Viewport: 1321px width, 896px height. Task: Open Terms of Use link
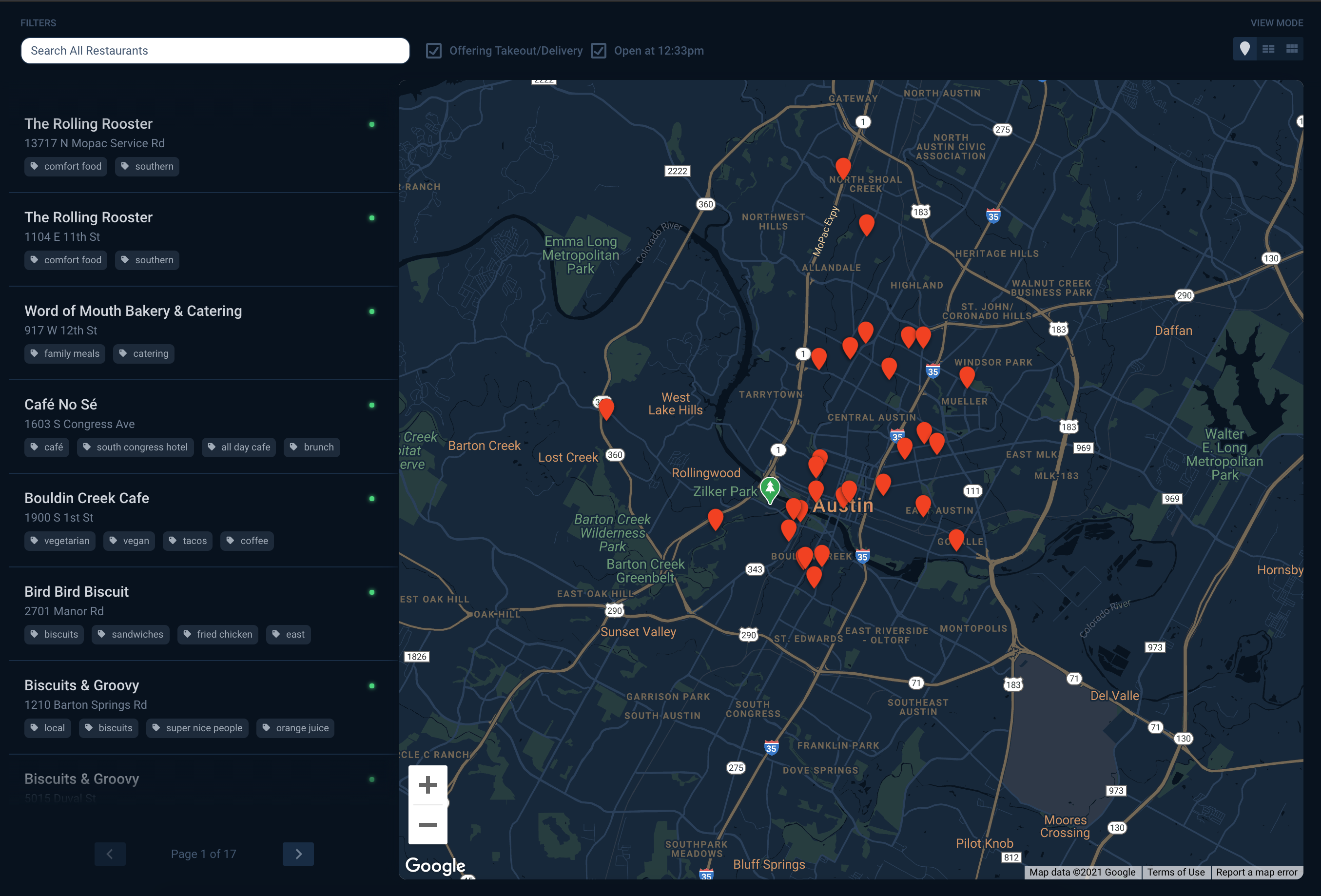pos(1175,872)
